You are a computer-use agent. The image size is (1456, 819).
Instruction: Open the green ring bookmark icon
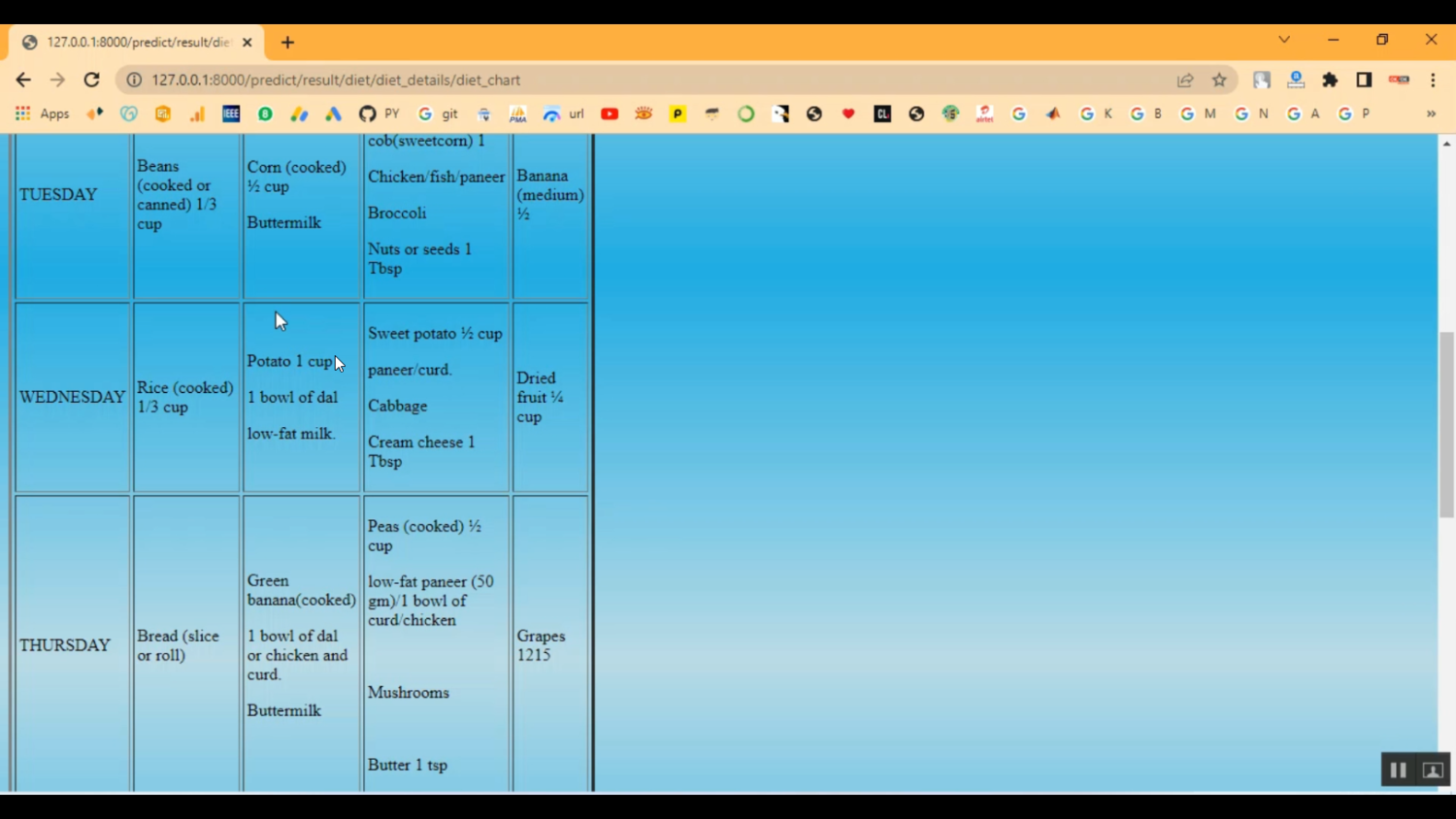[x=745, y=114]
